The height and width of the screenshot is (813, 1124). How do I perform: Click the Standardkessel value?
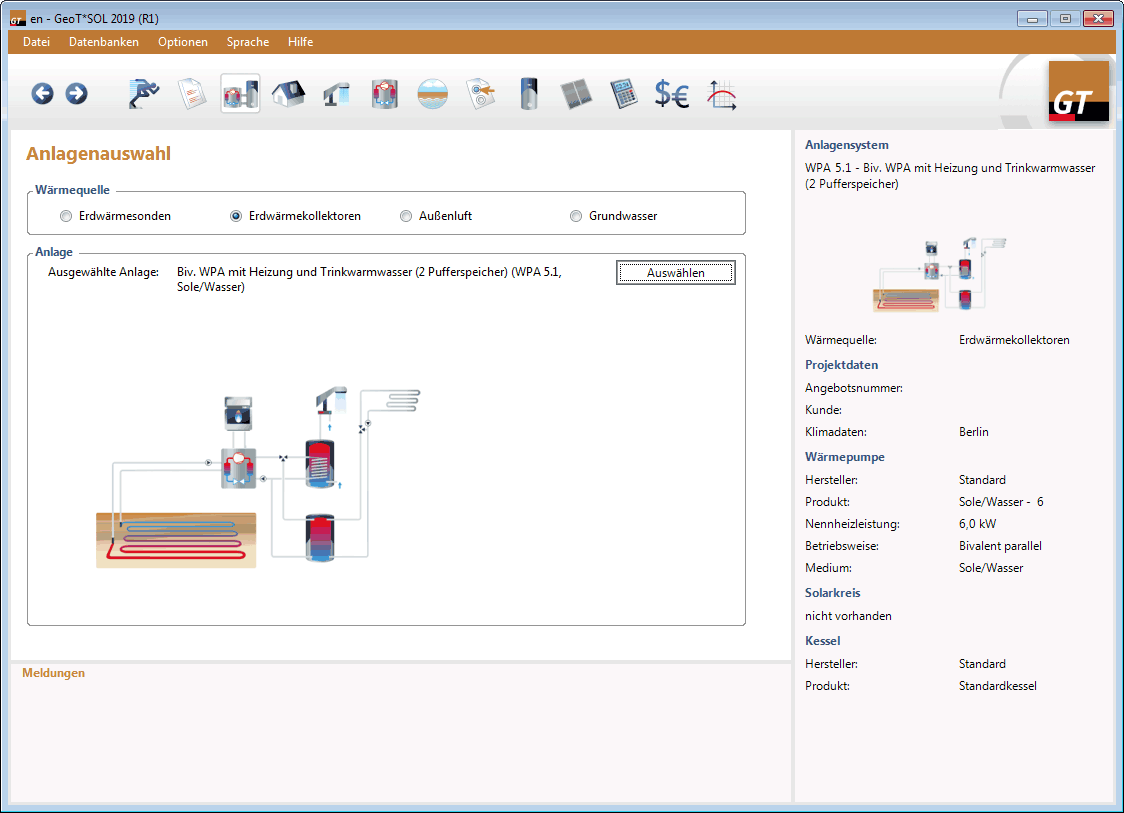(997, 685)
